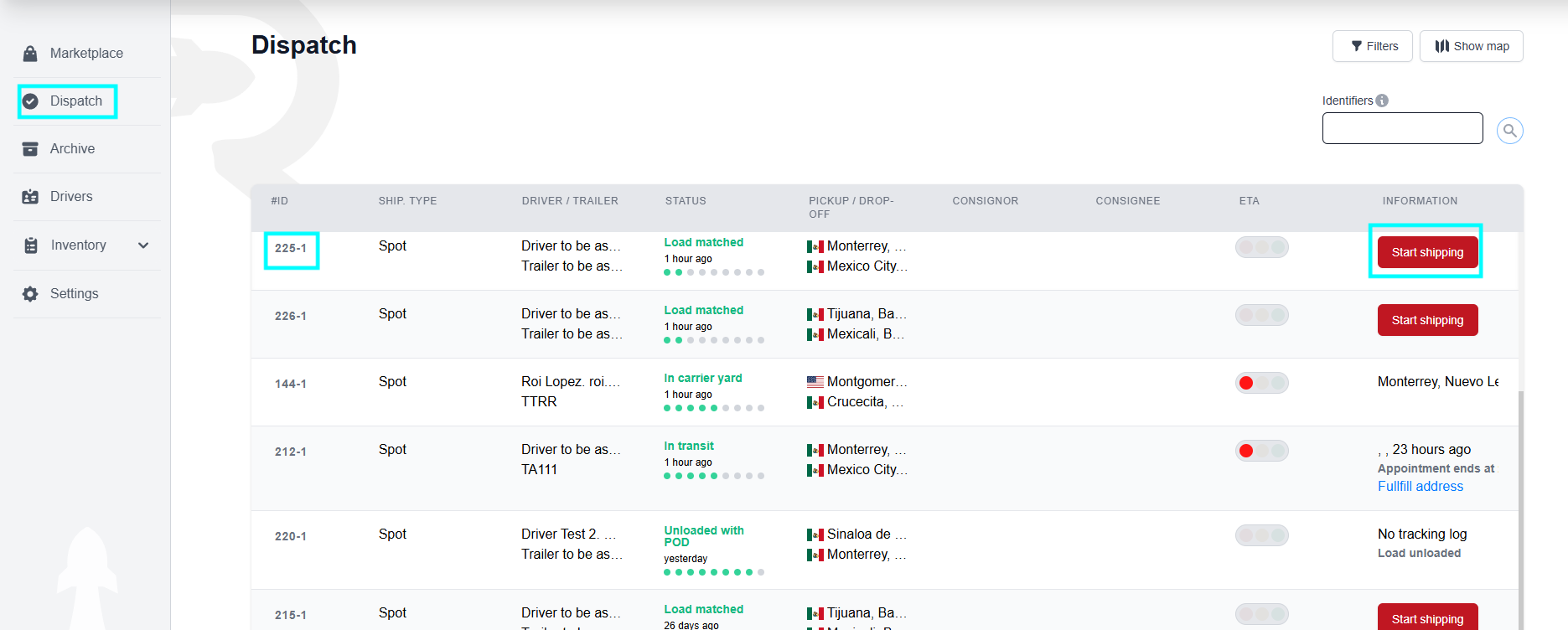Click progress dots for shipment 225-1

[x=714, y=272]
